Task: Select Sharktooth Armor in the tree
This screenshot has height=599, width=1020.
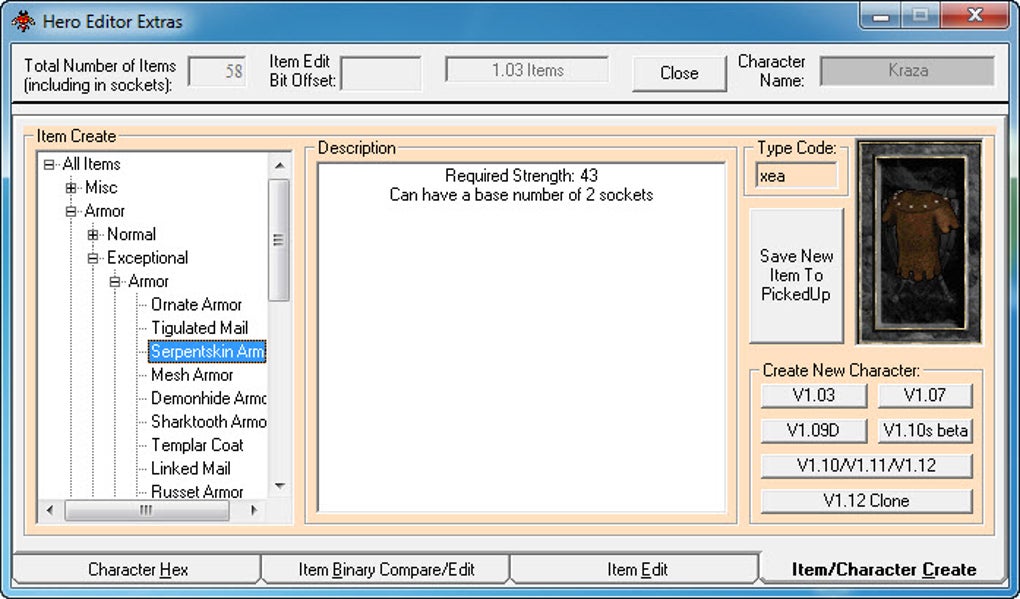Action: [x=208, y=421]
